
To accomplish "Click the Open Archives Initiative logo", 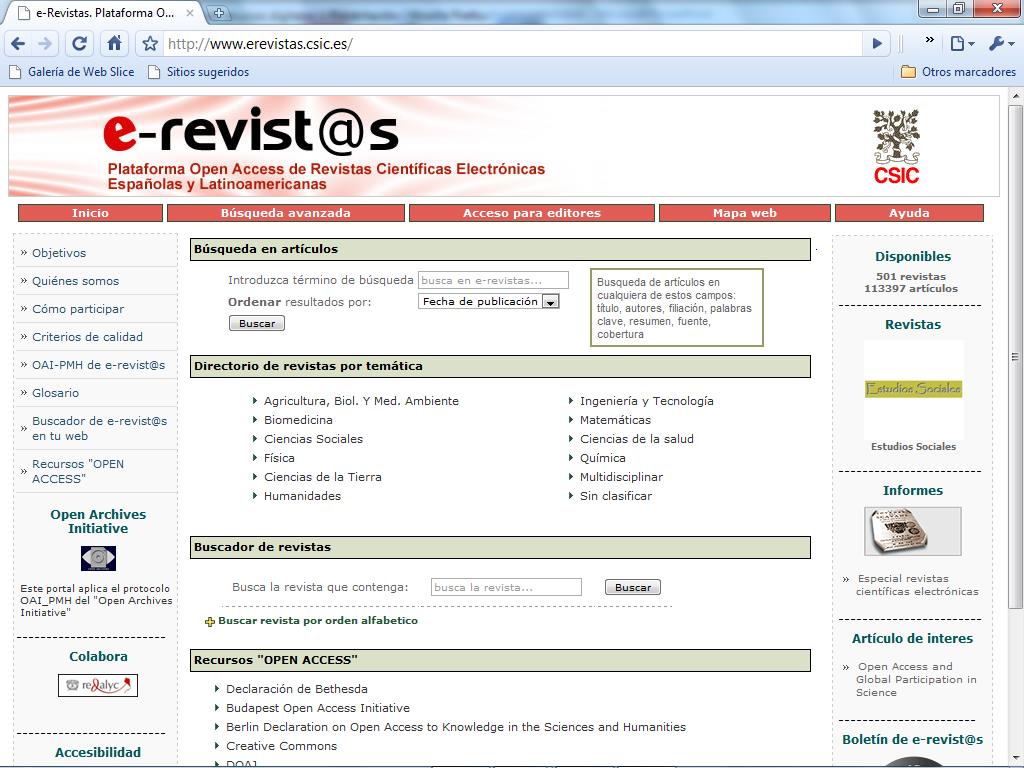I will tap(98, 558).
